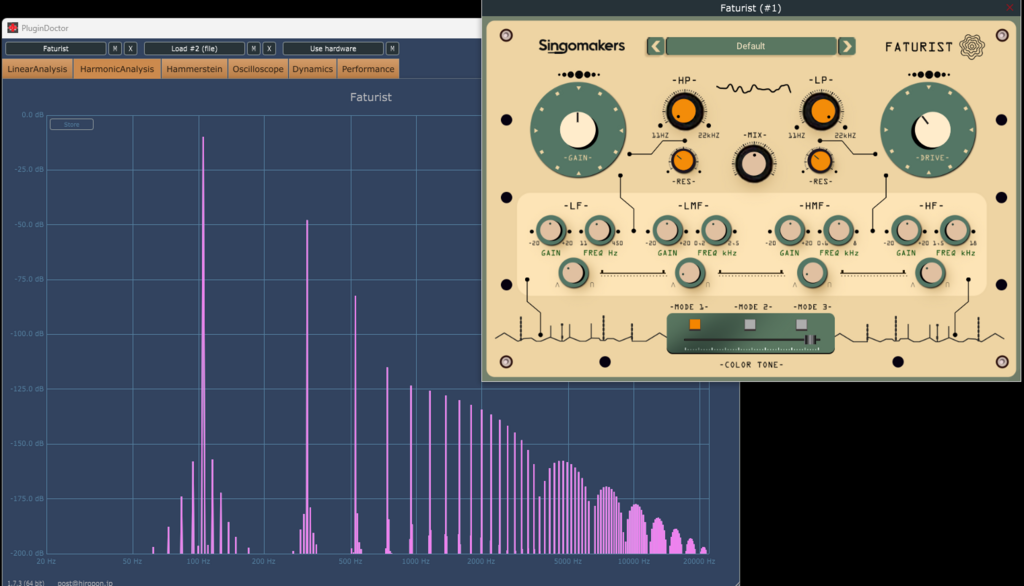Click the orange LP frequency knob
Image resolution: width=1024 pixels, height=586 pixels.
[821, 110]
